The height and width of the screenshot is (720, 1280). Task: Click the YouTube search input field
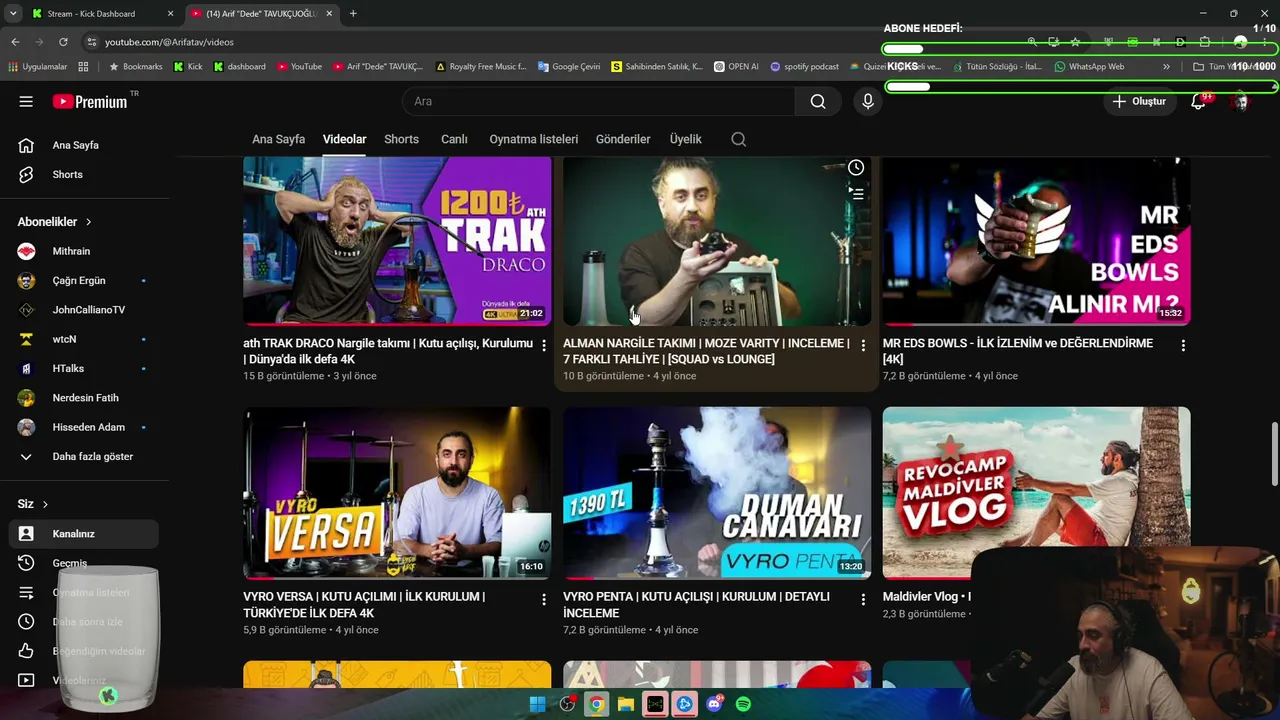(598, 101)
